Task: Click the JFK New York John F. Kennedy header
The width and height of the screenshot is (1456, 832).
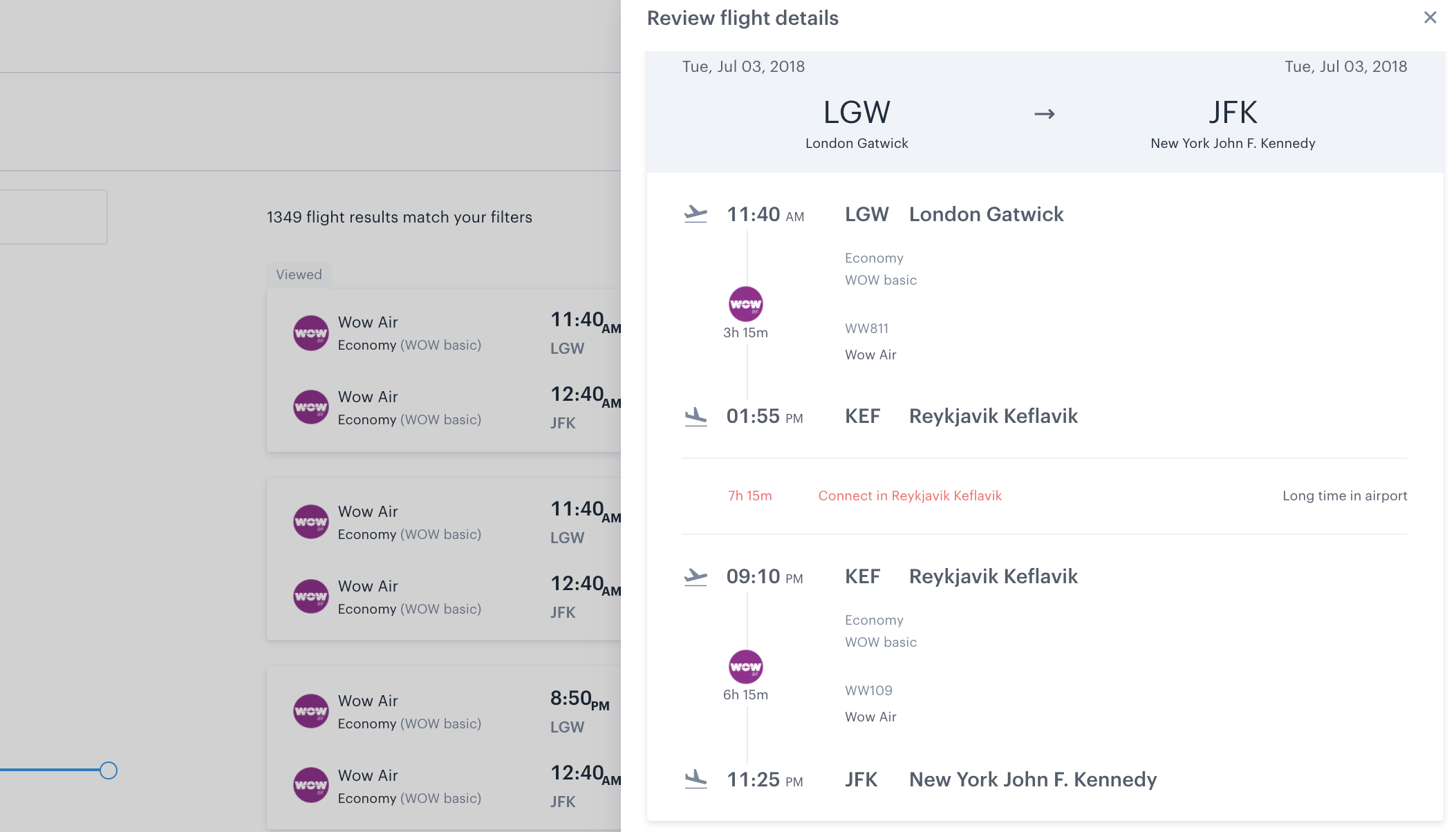Action: click(1233, 124)
